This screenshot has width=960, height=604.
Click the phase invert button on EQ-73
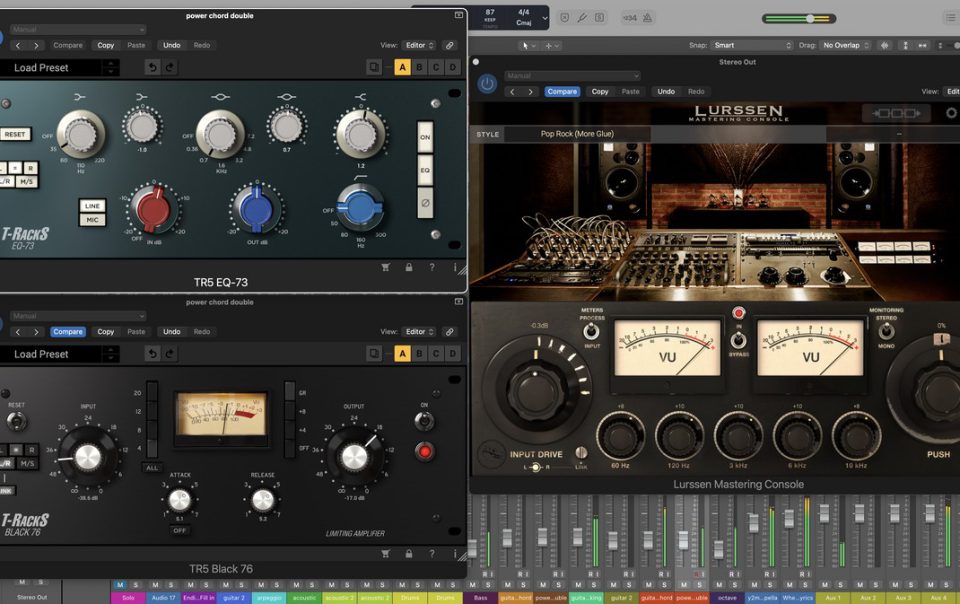[x=424, y=203]
